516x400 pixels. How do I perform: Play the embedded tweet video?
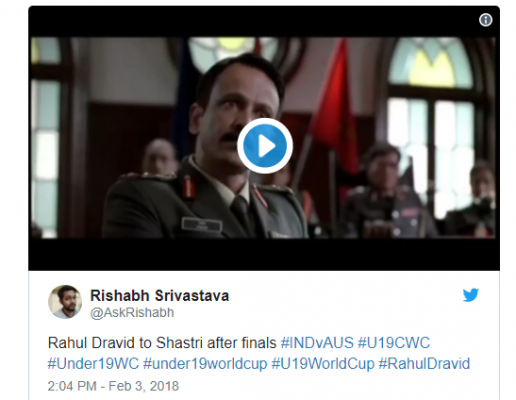click(265, 146)
